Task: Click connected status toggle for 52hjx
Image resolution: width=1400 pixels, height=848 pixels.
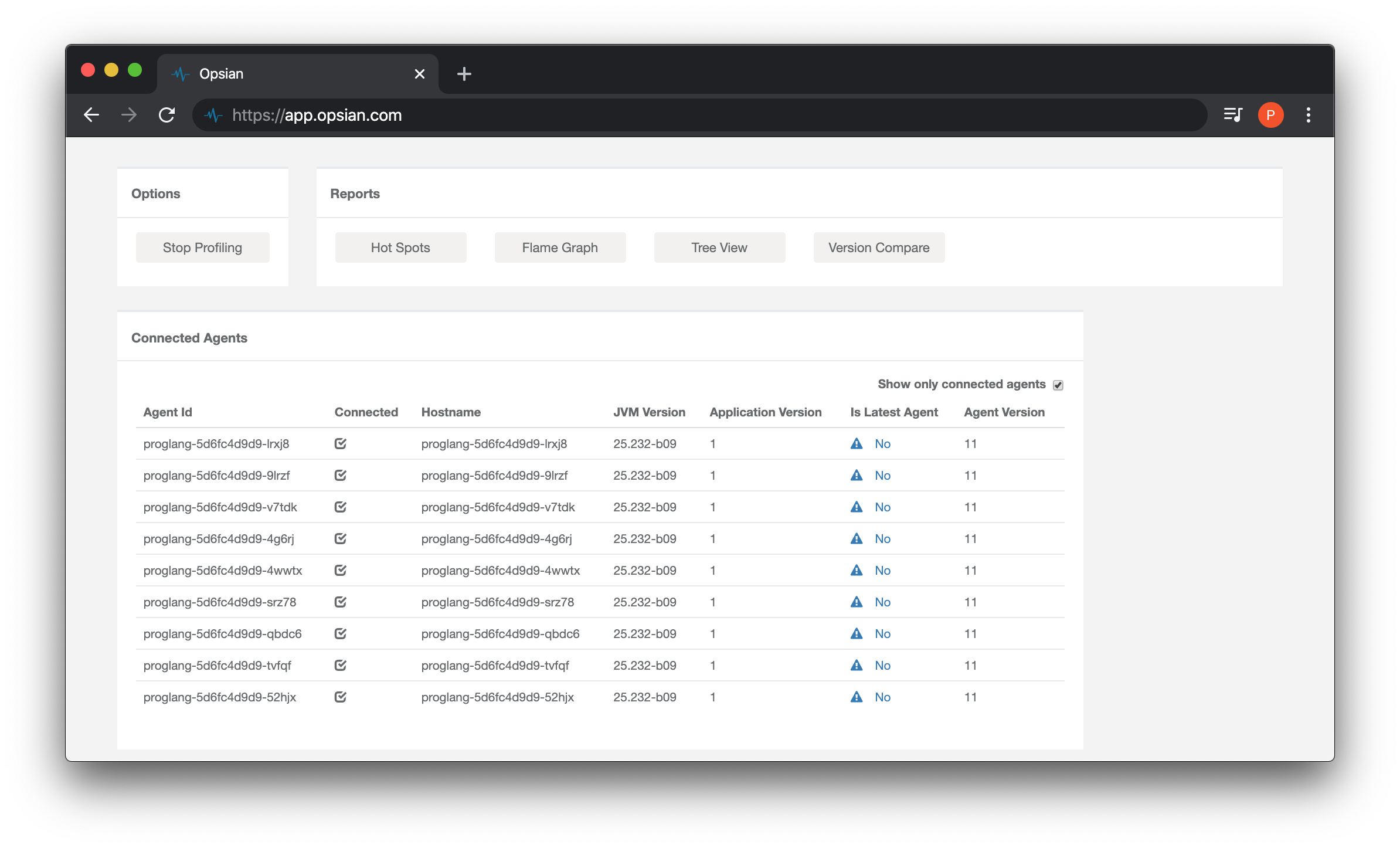Action: tap(340, 697)
